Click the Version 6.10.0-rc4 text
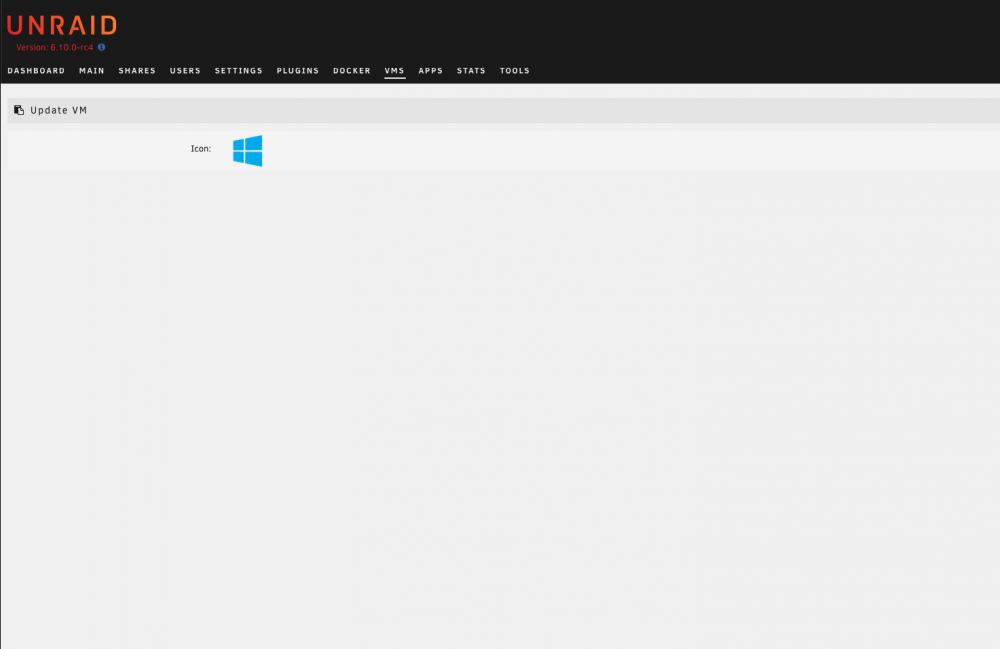This screenshot has width=1000, height=649. click(x=55, y=47)
